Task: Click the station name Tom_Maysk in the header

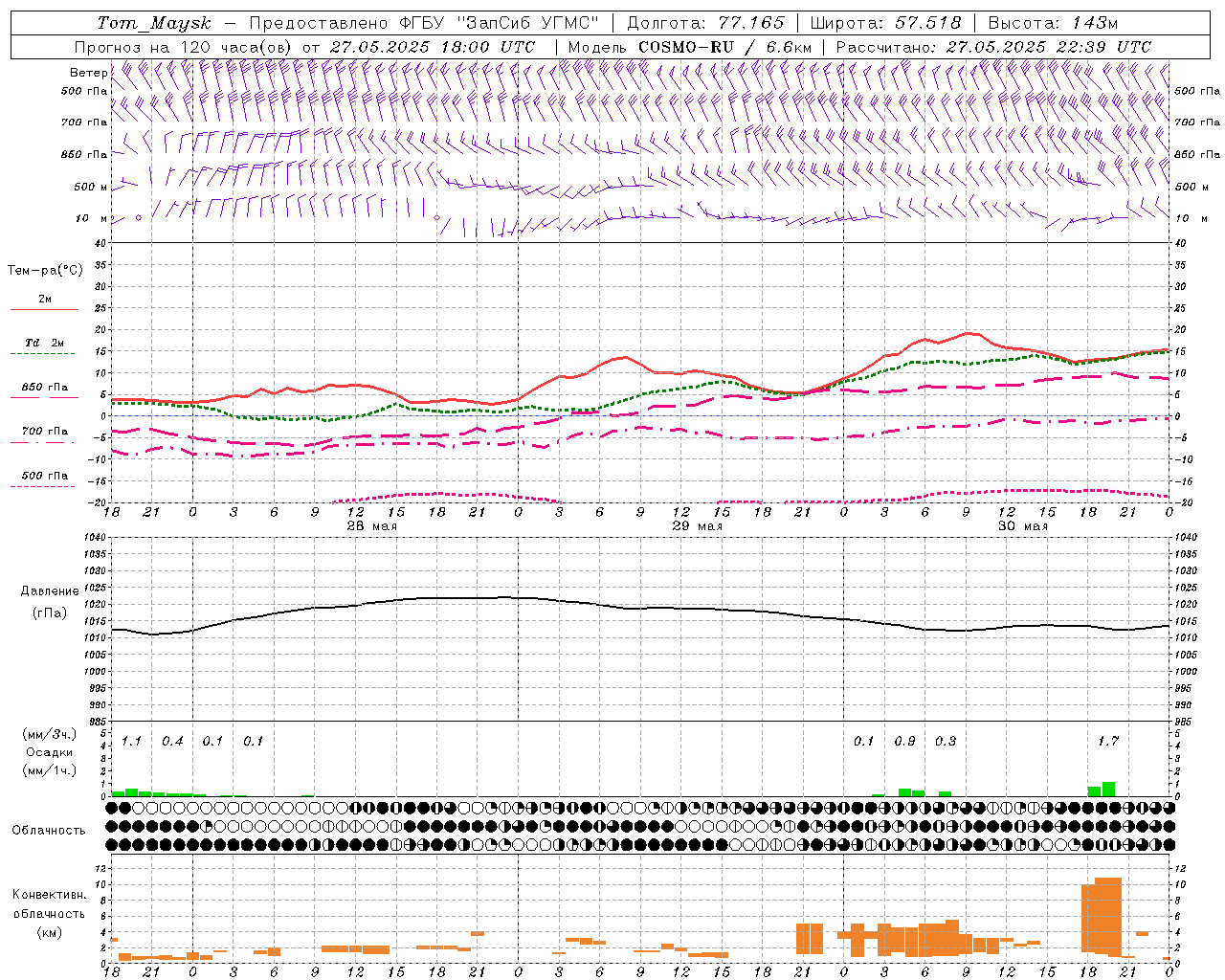Action: 154,23
